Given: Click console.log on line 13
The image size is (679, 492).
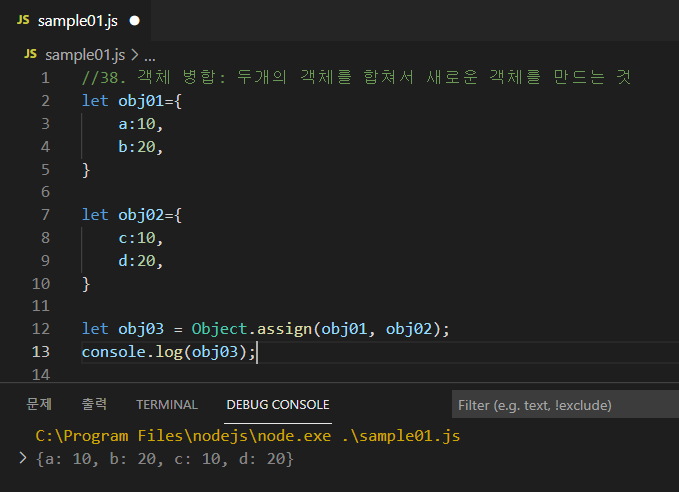Looking at the screenshot, I should click(x=132, y=352).
